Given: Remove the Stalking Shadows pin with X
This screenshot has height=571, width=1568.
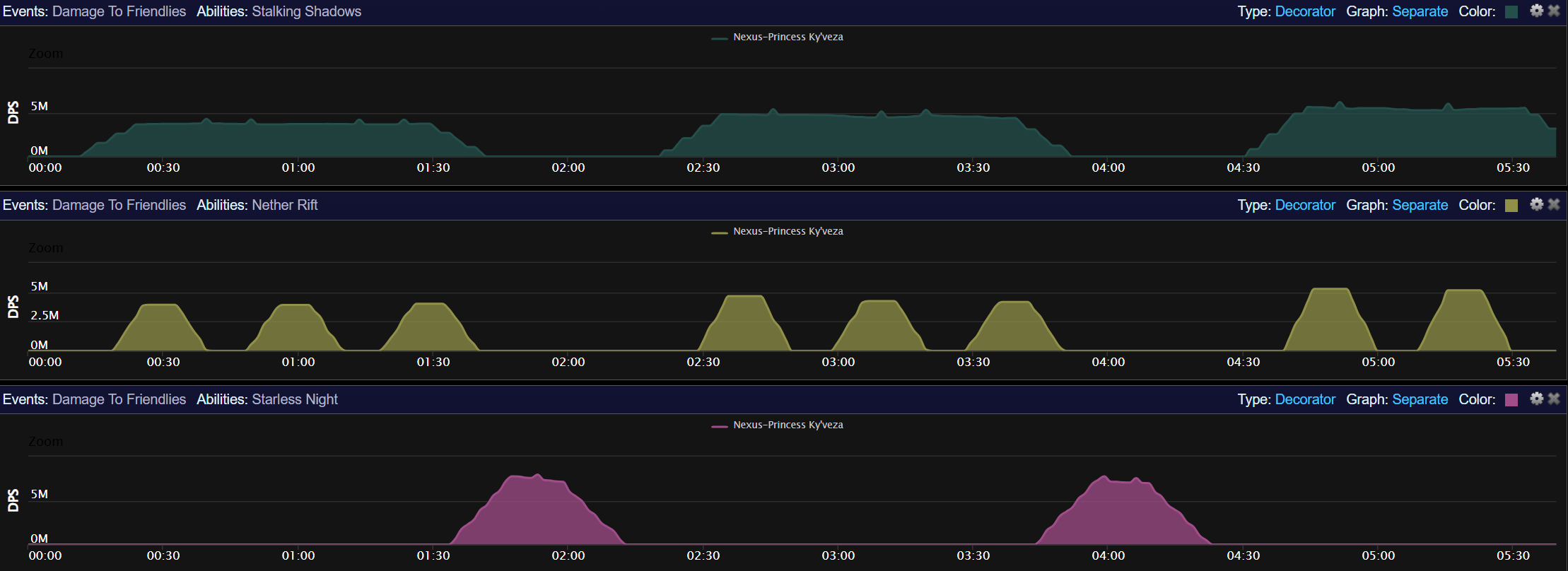Looking at the screenshot, I should 1554,11.
